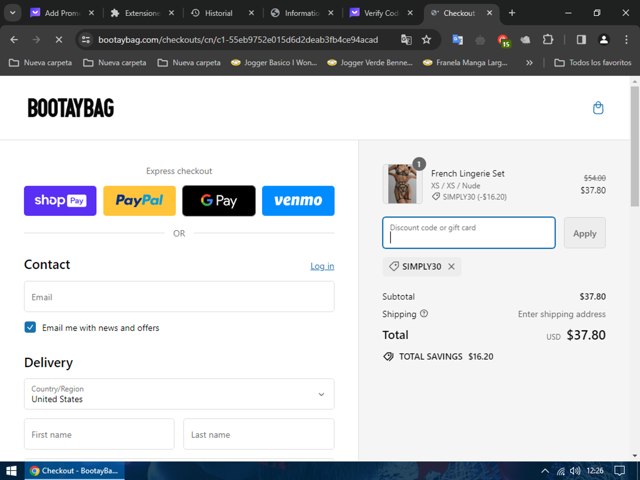Toggle the browser side panel
This screenshot has height=480, width=640.
581,40
